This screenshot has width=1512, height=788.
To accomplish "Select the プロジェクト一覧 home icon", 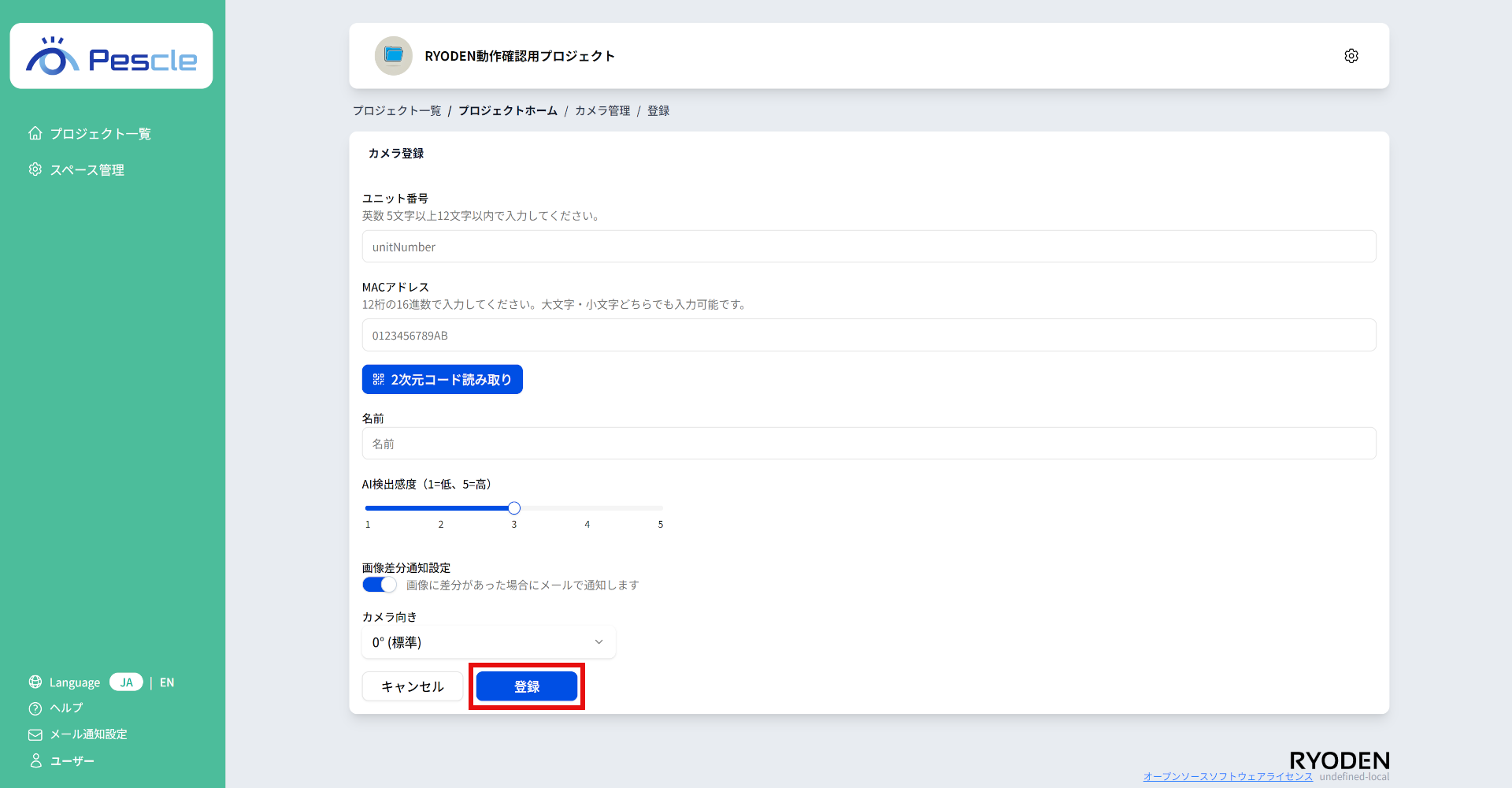I will point(35,133).
